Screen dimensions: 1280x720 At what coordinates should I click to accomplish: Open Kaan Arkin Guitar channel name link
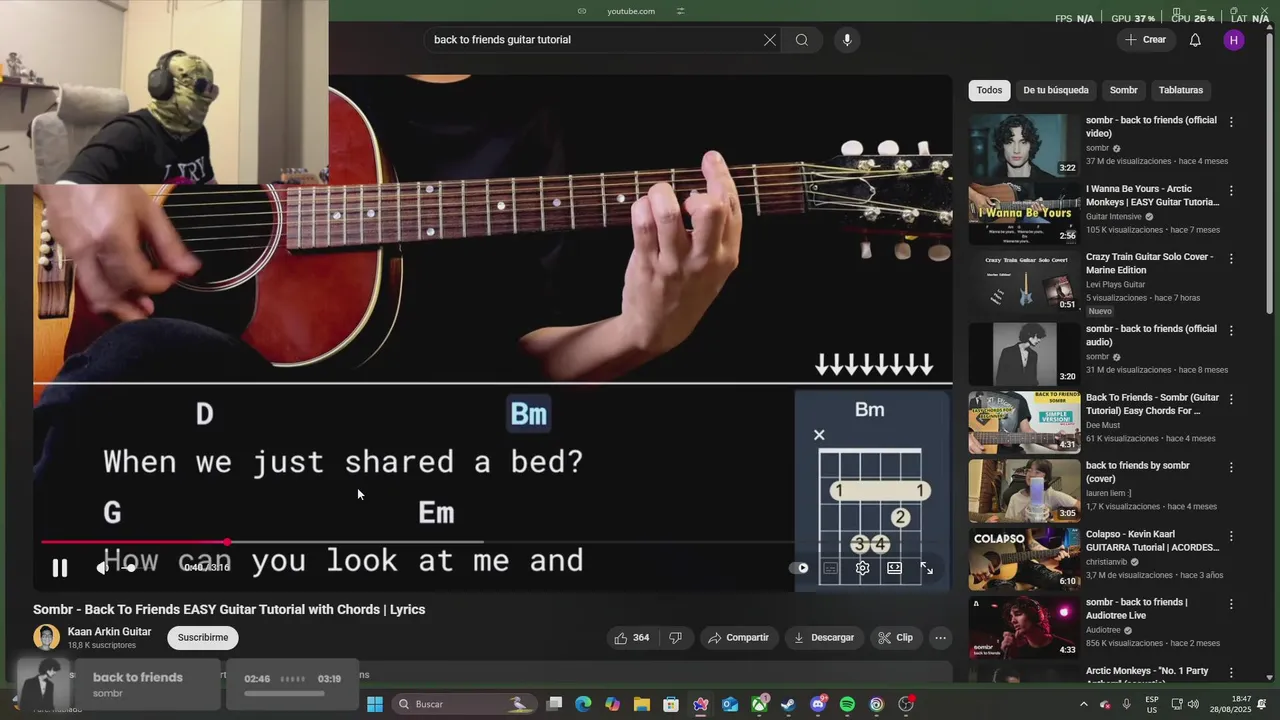click(x=110, y=632)
